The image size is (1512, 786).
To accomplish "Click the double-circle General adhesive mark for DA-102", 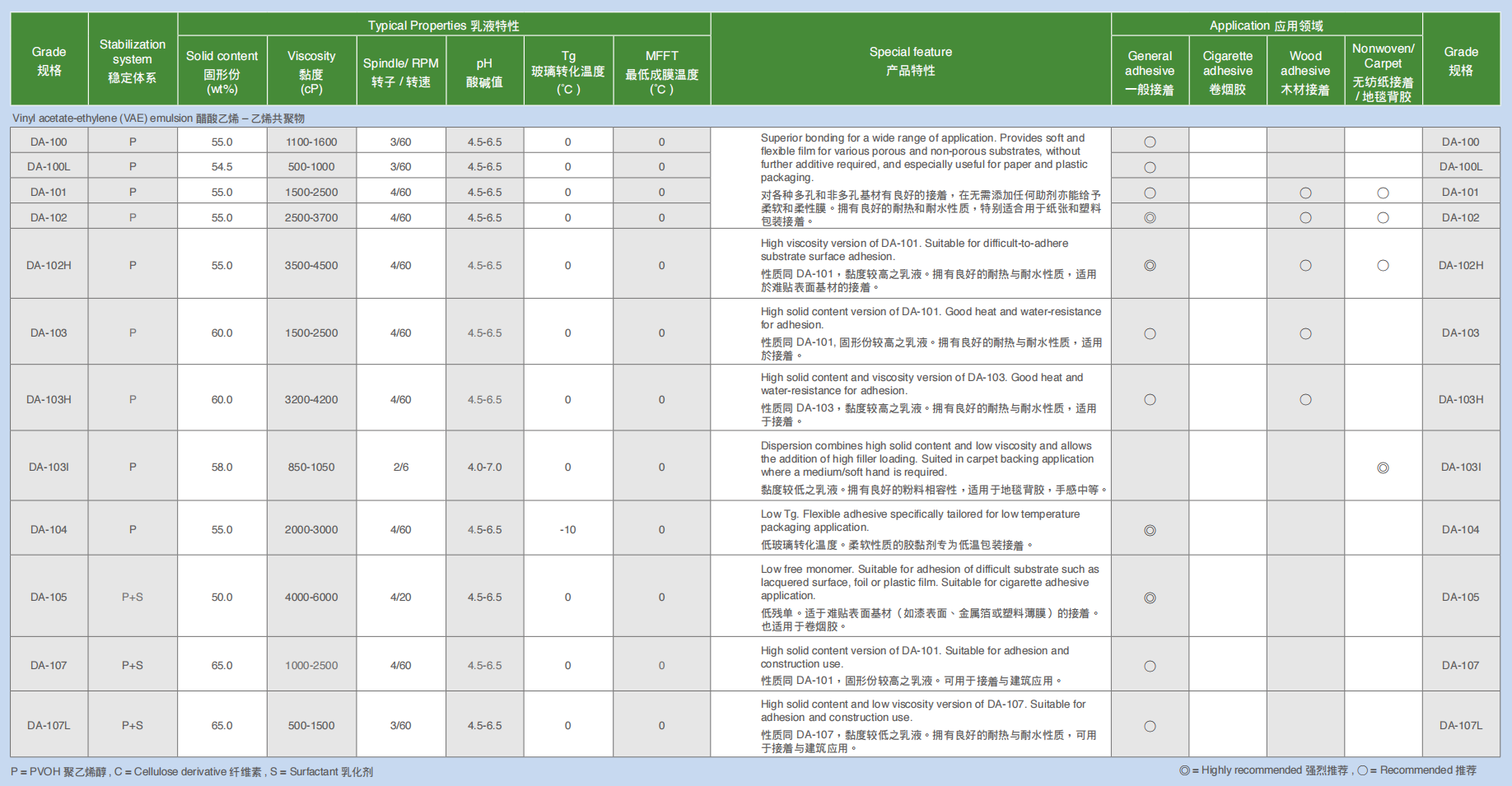I will [1150, 218].
